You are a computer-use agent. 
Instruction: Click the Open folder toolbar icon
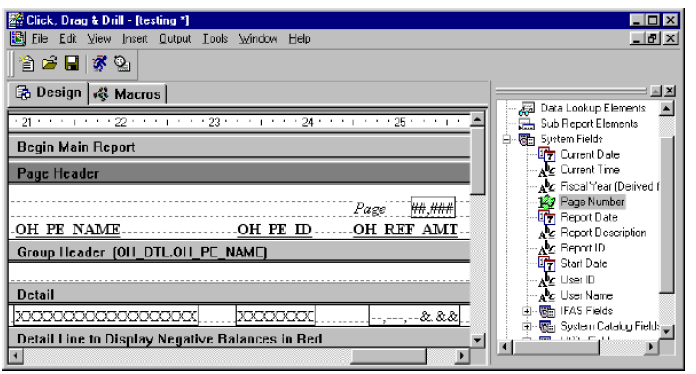(49, 63)
